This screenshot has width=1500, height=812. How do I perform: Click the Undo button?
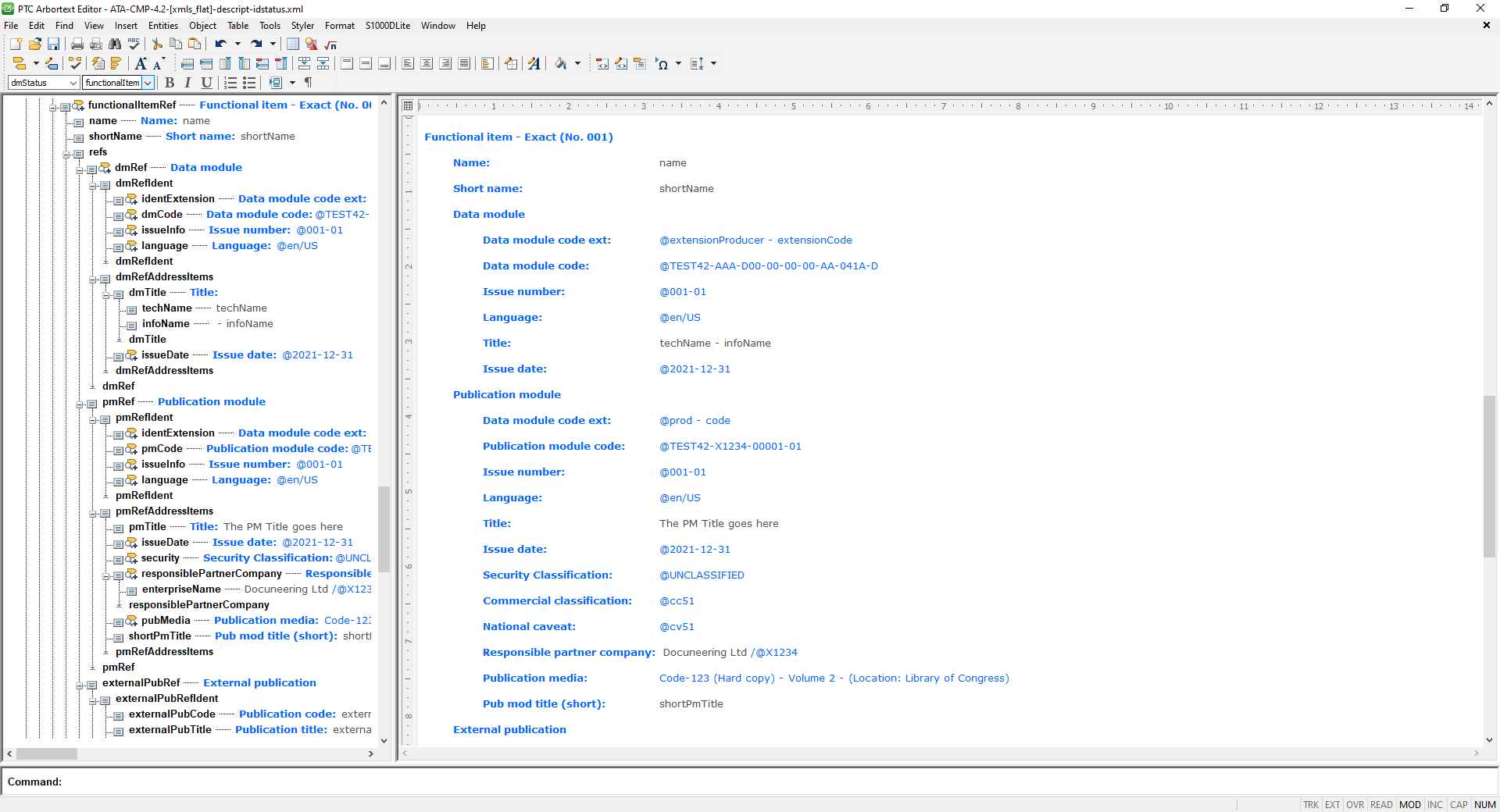221,44
